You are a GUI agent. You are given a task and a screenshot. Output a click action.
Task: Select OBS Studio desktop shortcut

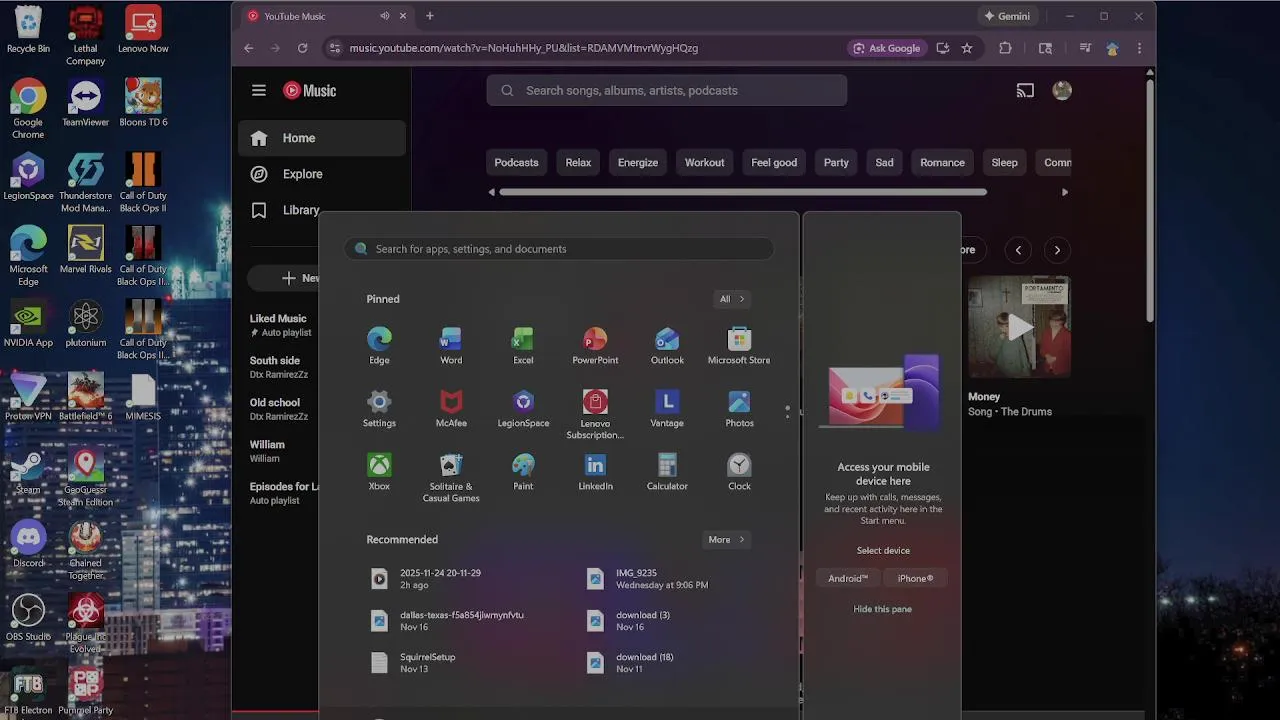[28, 618]
